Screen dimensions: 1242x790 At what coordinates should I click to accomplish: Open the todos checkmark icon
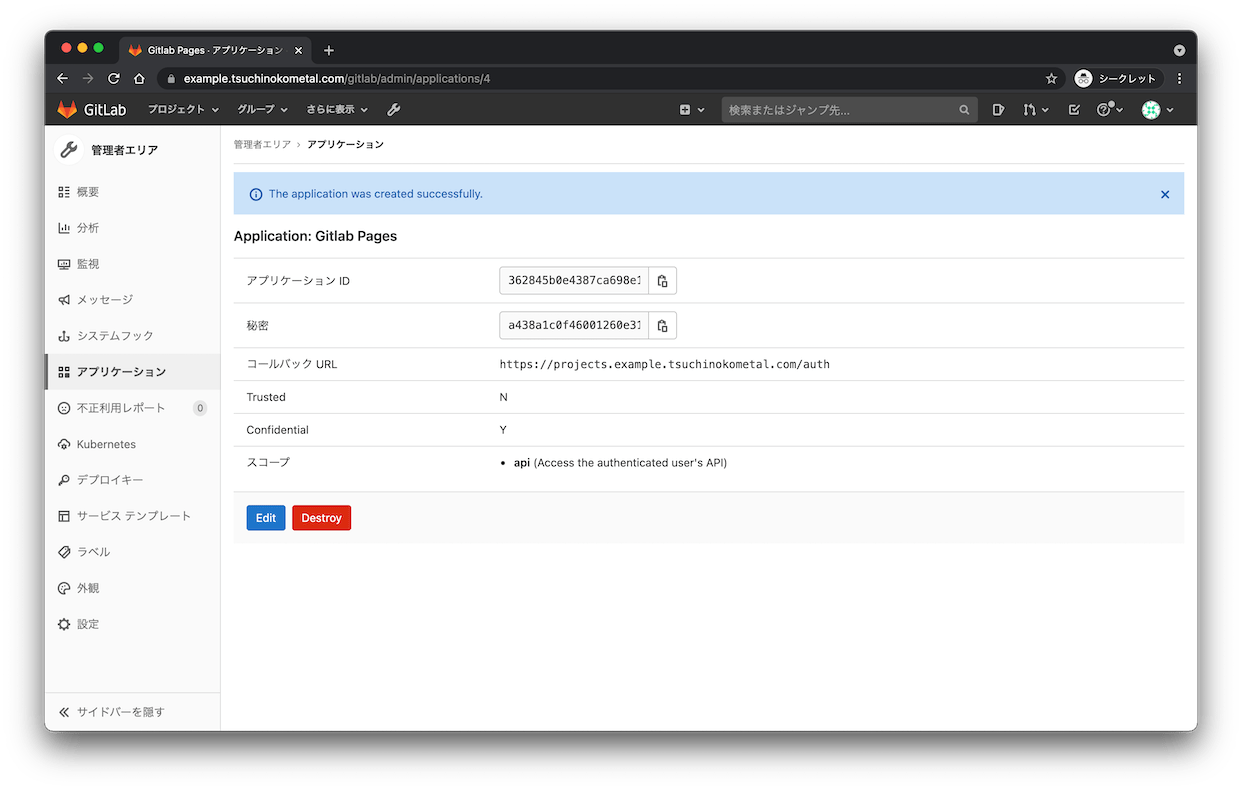coord(1074,109)
